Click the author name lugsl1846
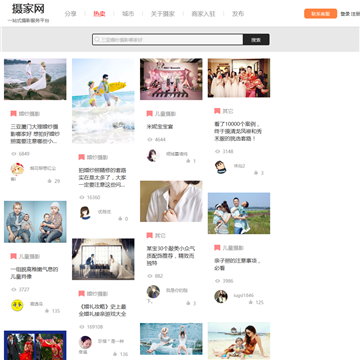The width and height of the screenshot is (360, 360). pos(243,295)
